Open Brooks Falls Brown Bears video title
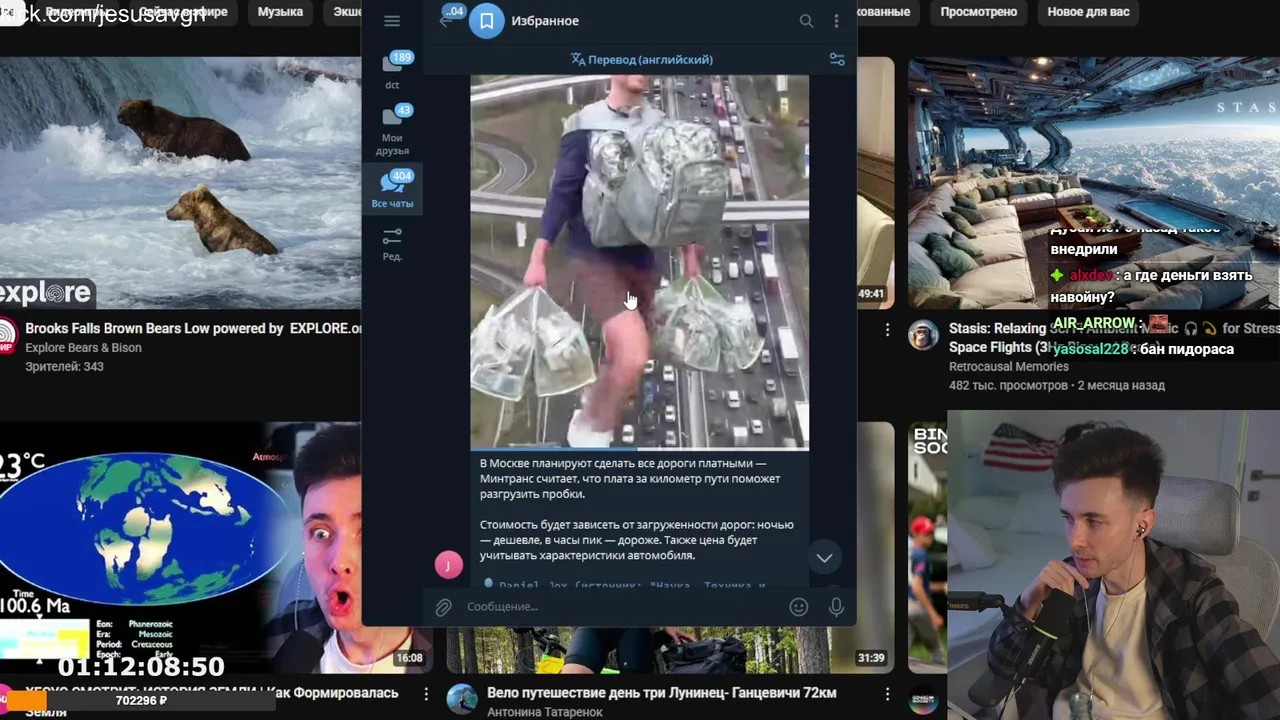Image resolution: width=1280 pixels, height=720 pixels. coord(194,328)
